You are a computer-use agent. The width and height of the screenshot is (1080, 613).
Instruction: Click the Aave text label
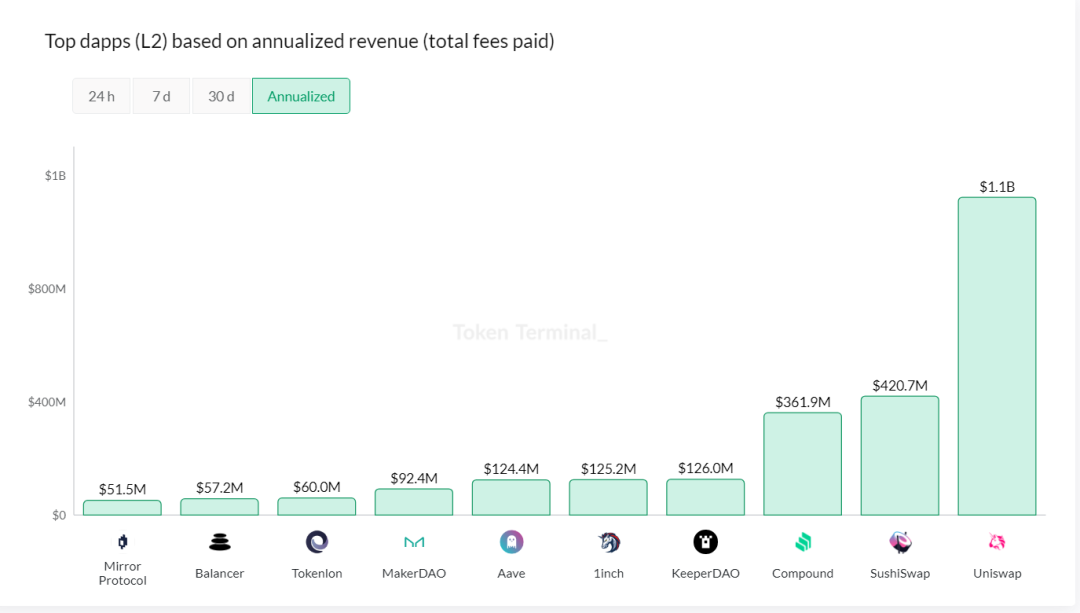point(511,574)
